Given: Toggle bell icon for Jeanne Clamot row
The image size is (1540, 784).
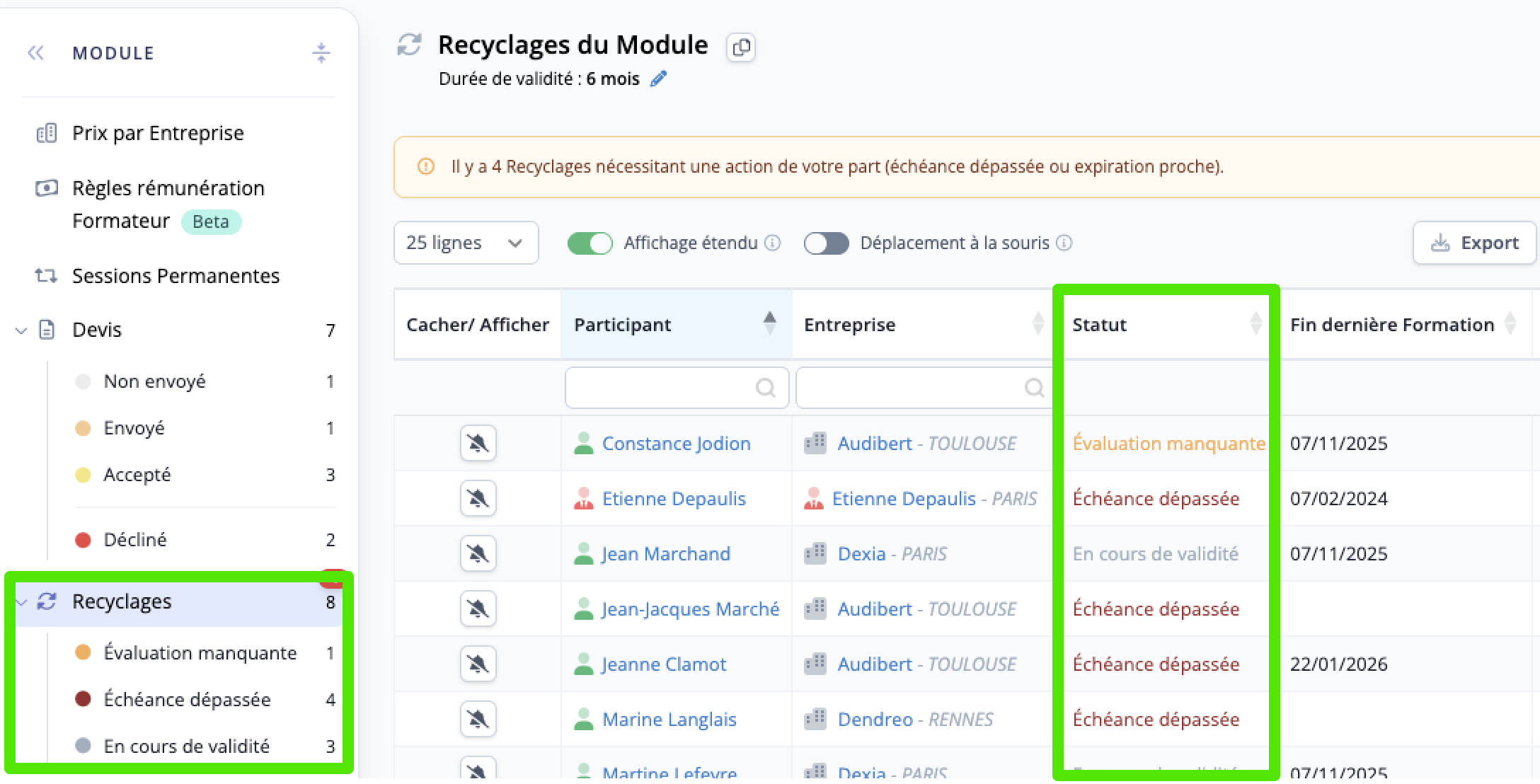Looking at the screenshot, I should (478, 664).
